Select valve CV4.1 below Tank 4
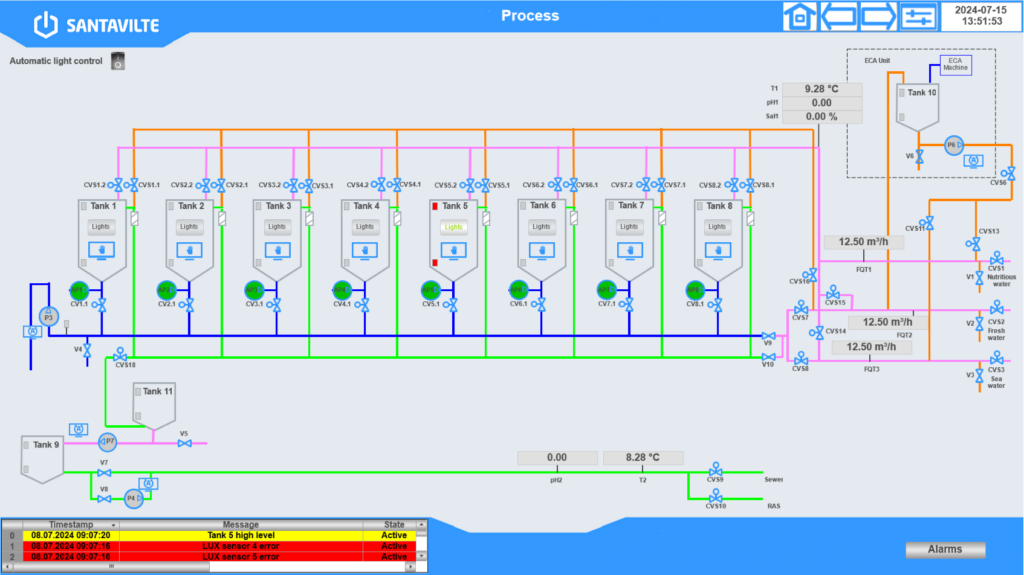1024x575 pixels. tap(364, 304)
